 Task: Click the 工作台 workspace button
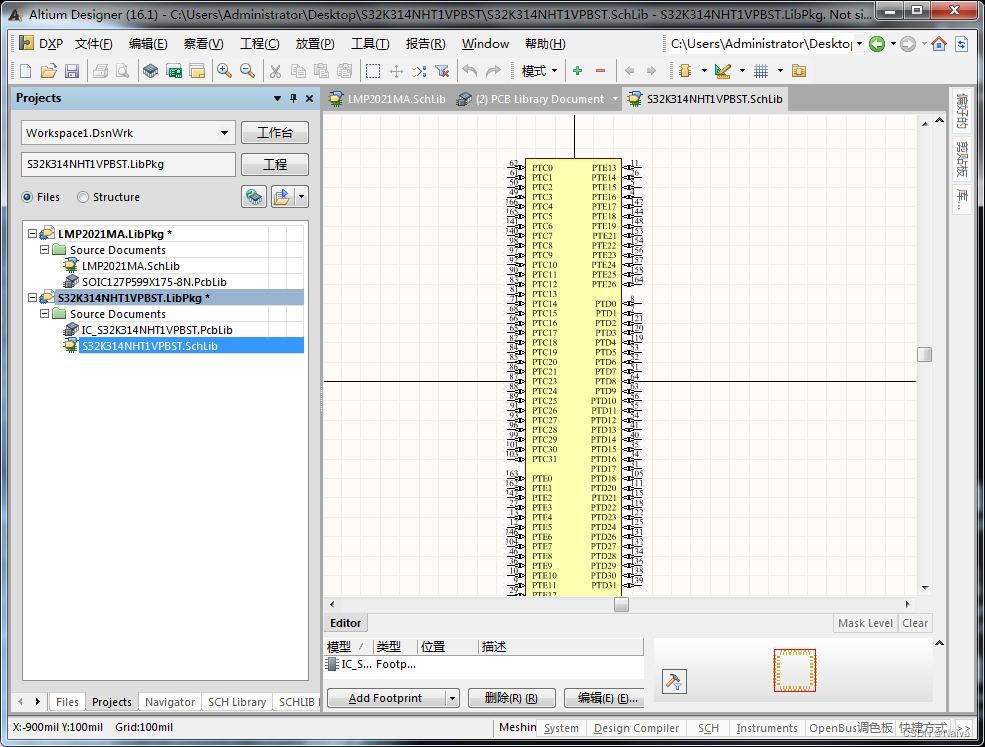[x=275, y=133]
